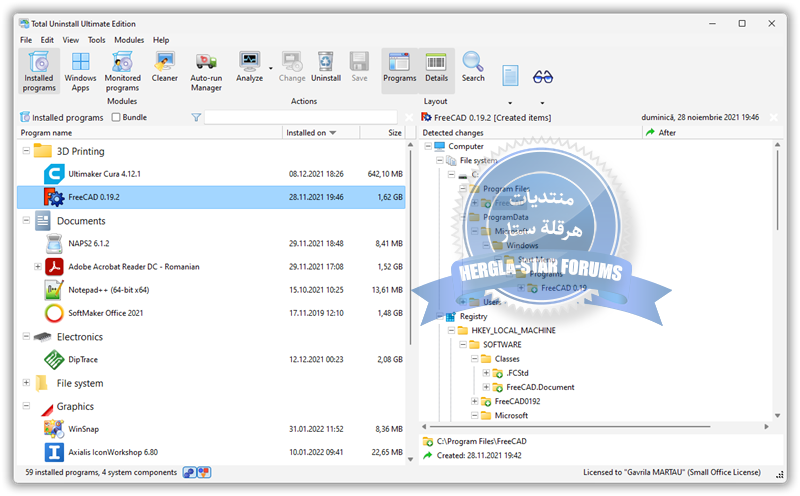Select the SoftMaker Office 2021 icon
The height and width of the screenshot is (496, 800).
pos(54,313)
